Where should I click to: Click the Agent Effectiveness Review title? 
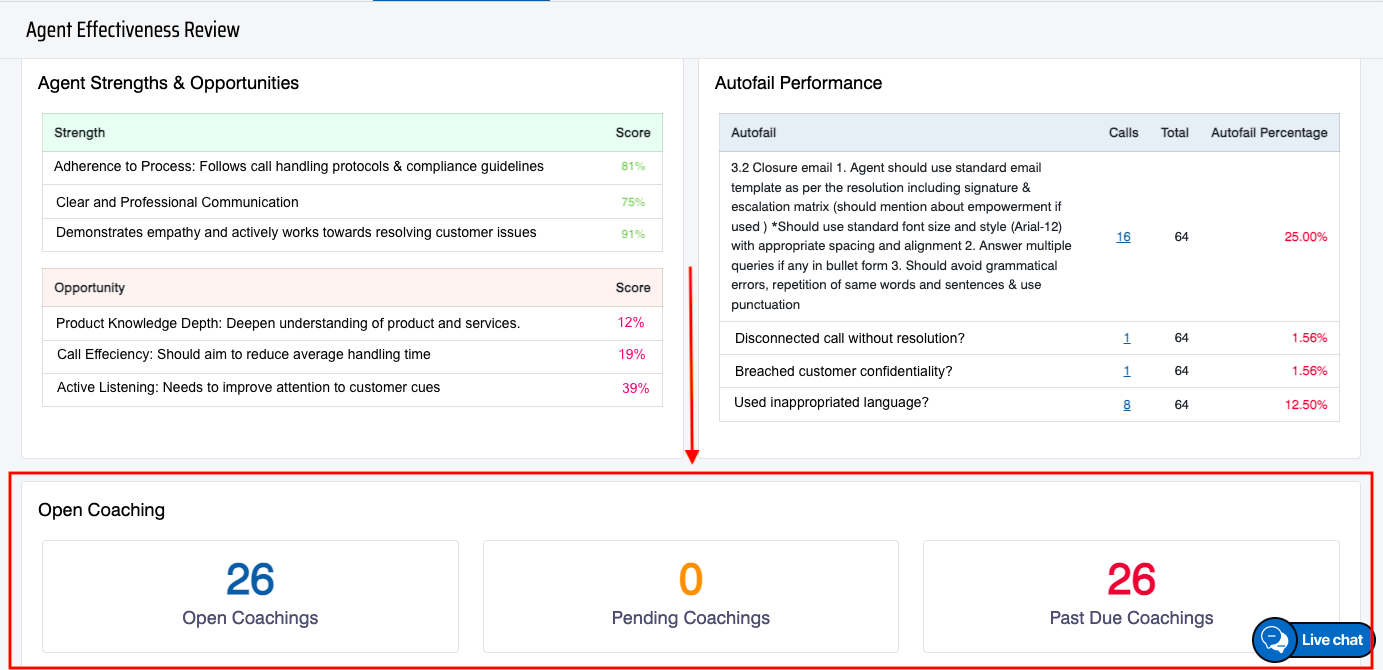coord(133,30)
